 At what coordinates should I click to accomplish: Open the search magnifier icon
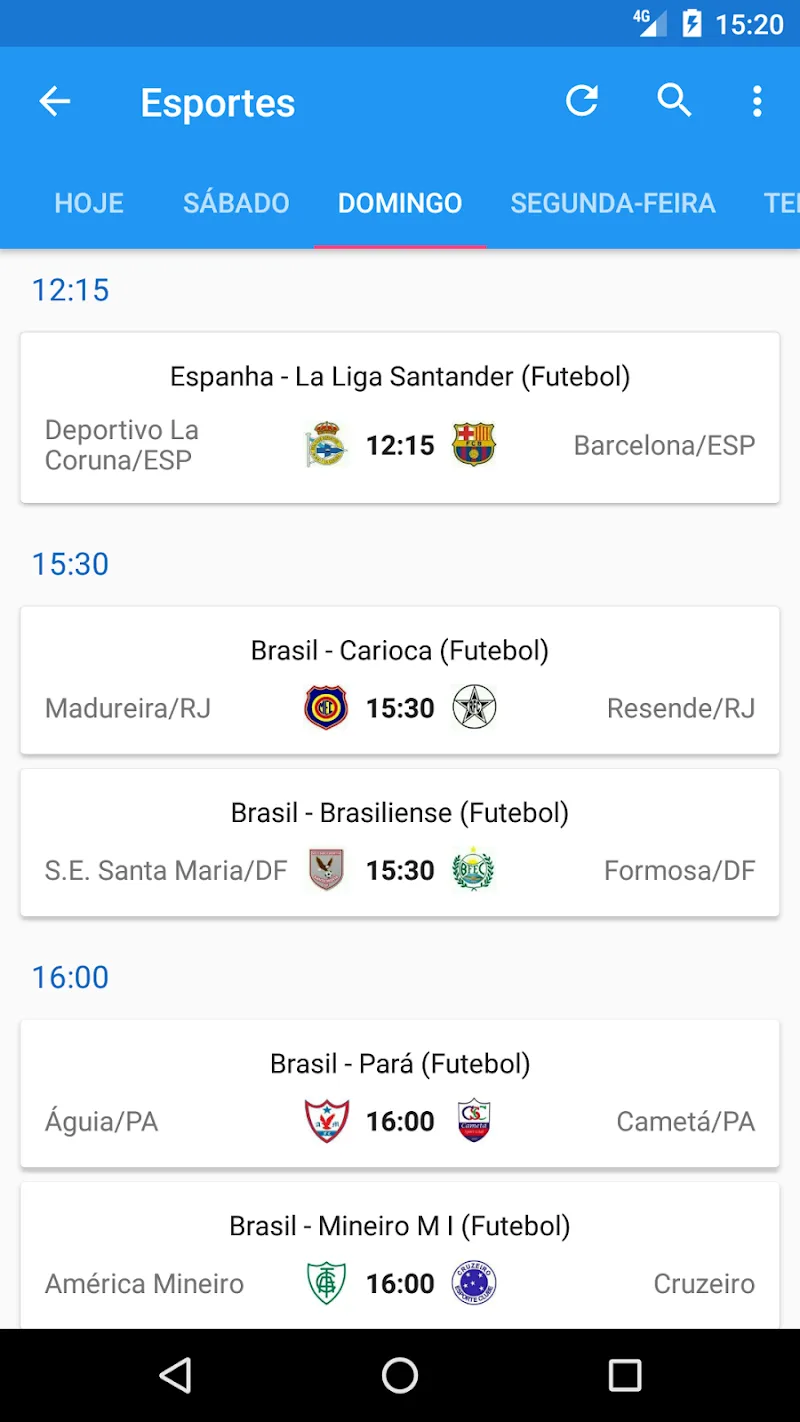pyautogui.click(x=674, y=101)
